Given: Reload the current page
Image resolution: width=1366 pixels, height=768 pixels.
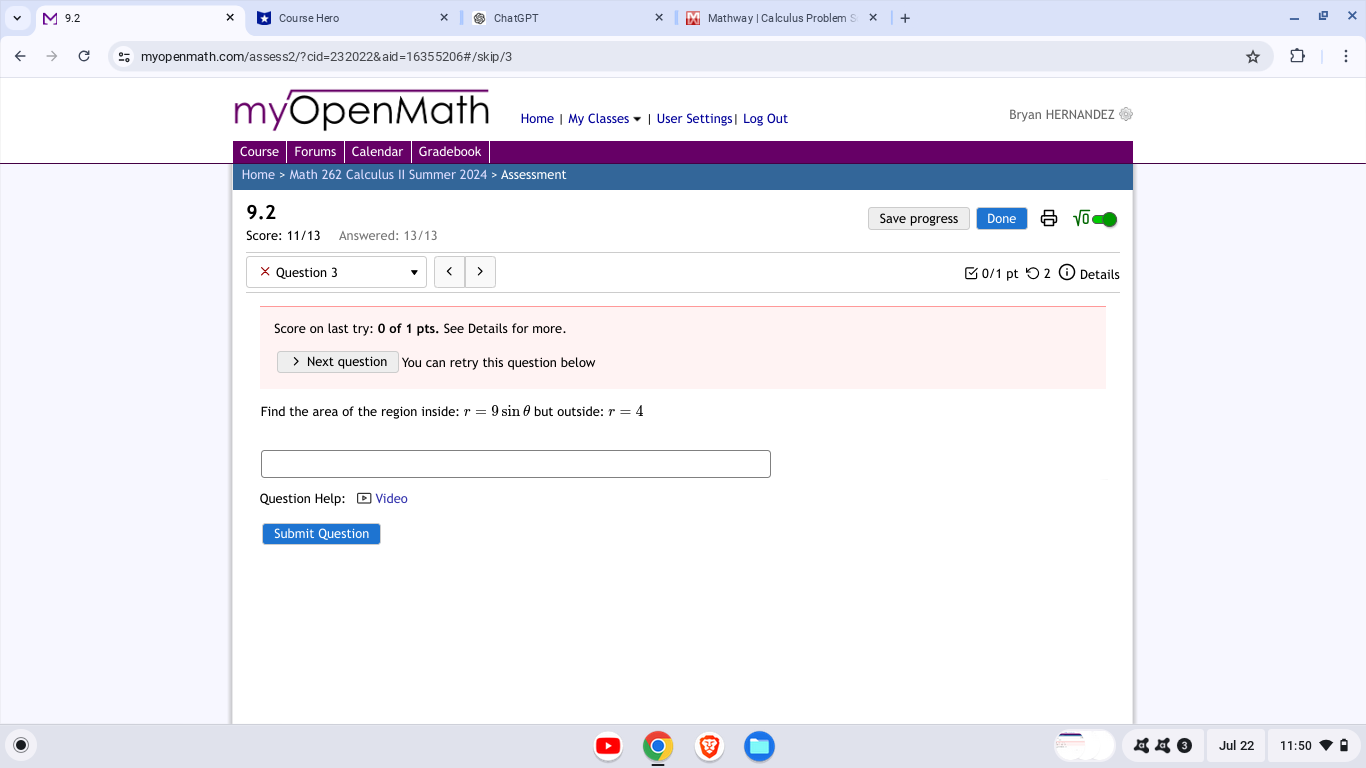Looking at the screenshot, I should pyautogui.click(x=84, y=56).
